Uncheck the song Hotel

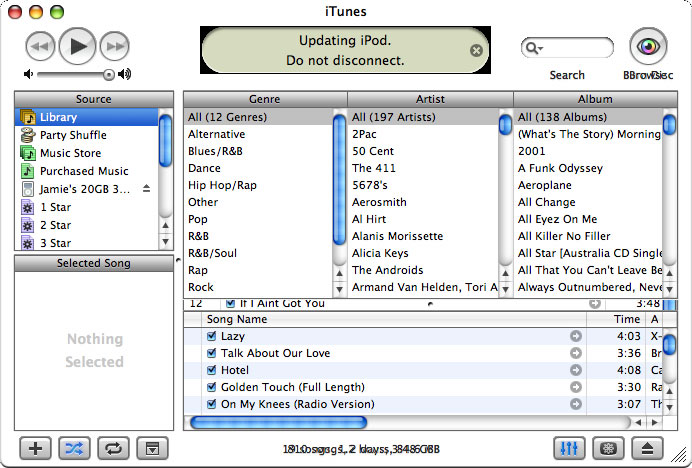tap(212, 370)
